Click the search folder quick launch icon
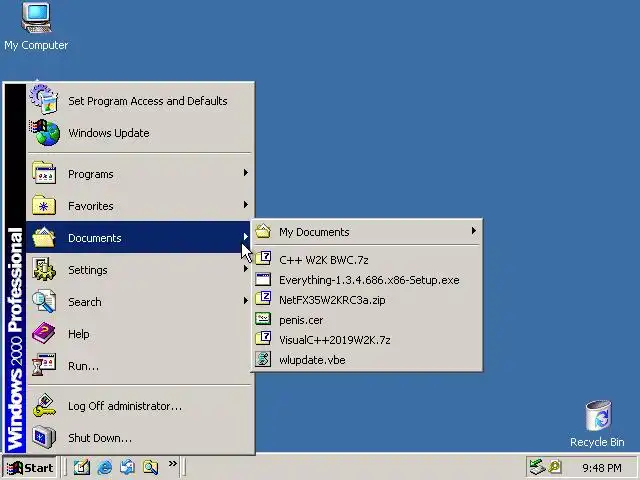Viewport: 640px width, 480px height. click(150, 467)
